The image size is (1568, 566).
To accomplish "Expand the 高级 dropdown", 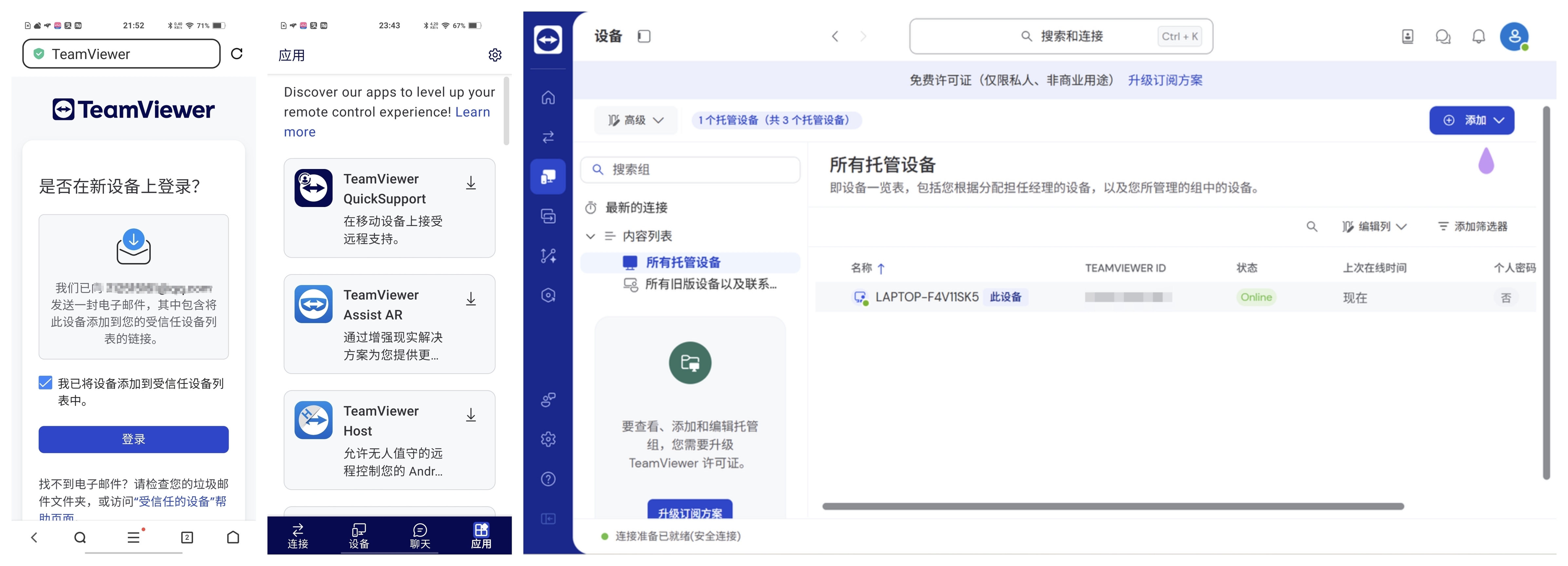I will tap(636, 121).
